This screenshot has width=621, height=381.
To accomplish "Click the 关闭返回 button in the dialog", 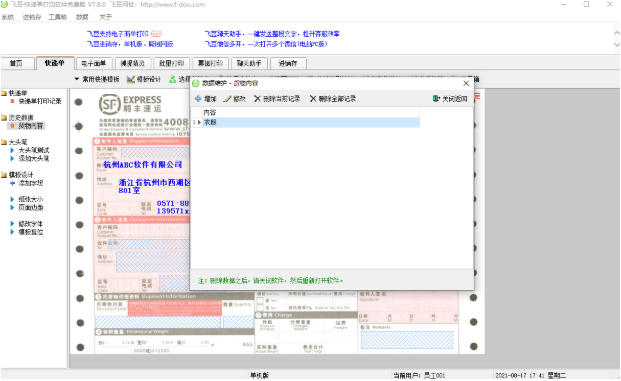I will coord(450,99).
